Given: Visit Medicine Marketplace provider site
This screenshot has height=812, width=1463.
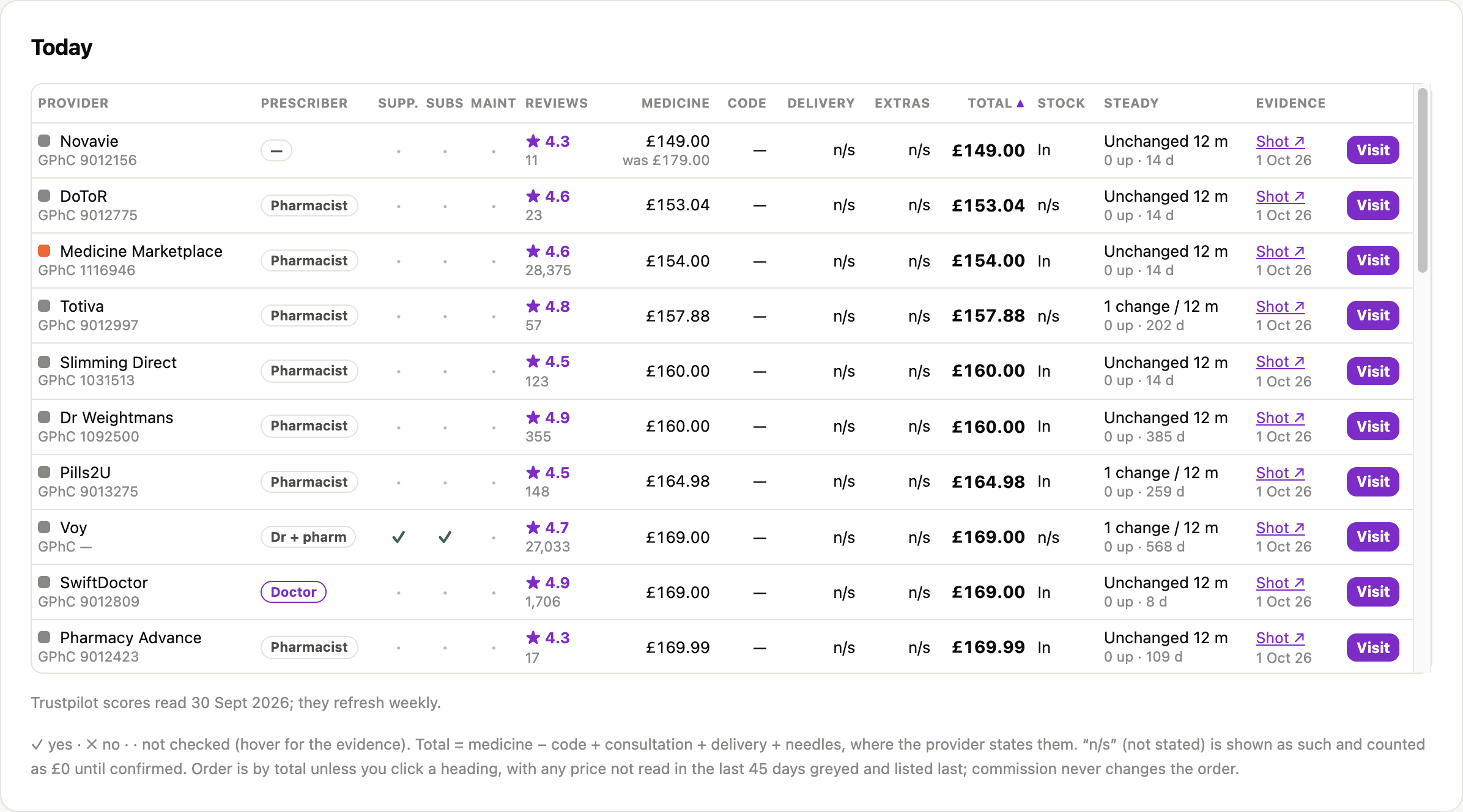Looking at the screenshot, I should [x=1372, y=260].
